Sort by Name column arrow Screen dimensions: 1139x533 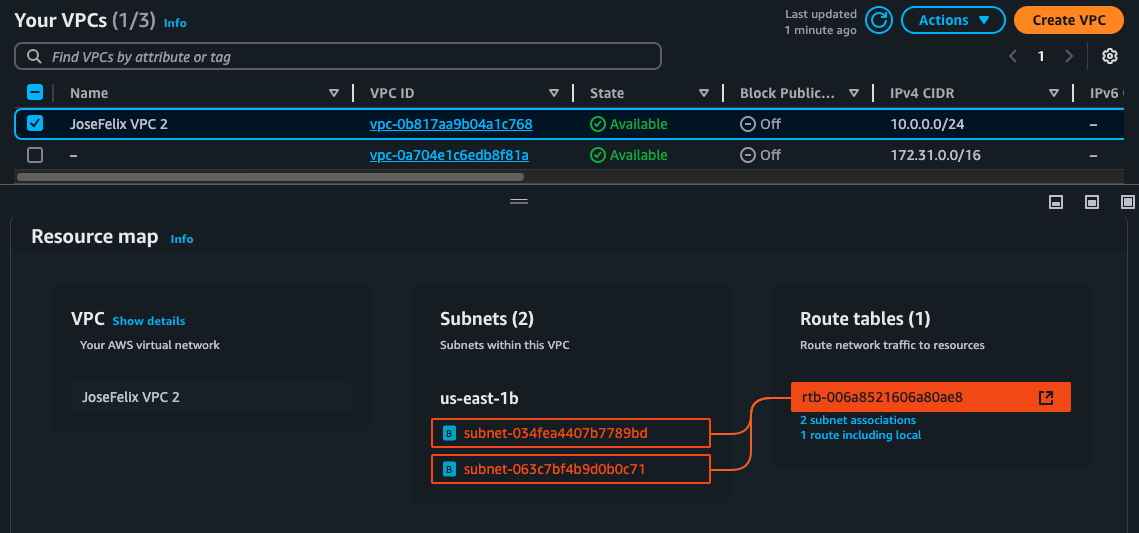tap(334, 93)
